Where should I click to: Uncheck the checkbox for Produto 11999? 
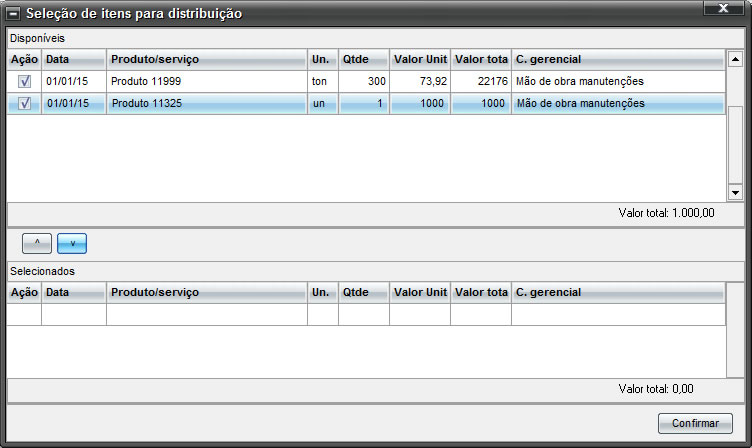point(24,82)
